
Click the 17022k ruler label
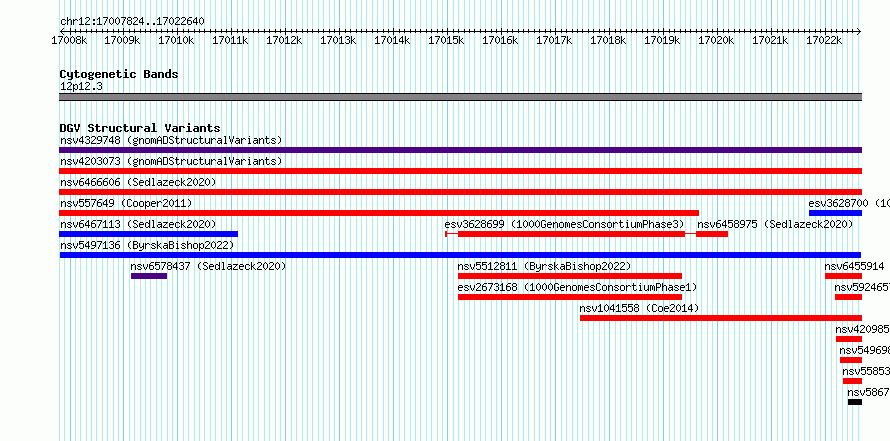tap(824, 40)
